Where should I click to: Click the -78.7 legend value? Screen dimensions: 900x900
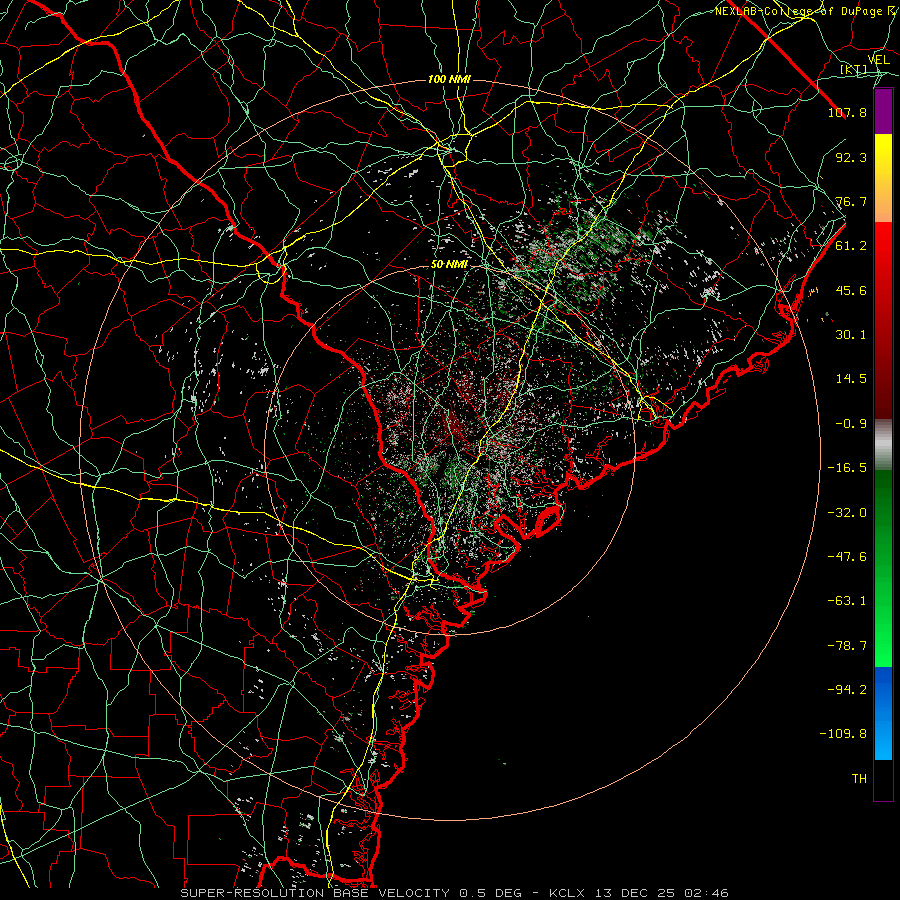click(x=847, y=646)
